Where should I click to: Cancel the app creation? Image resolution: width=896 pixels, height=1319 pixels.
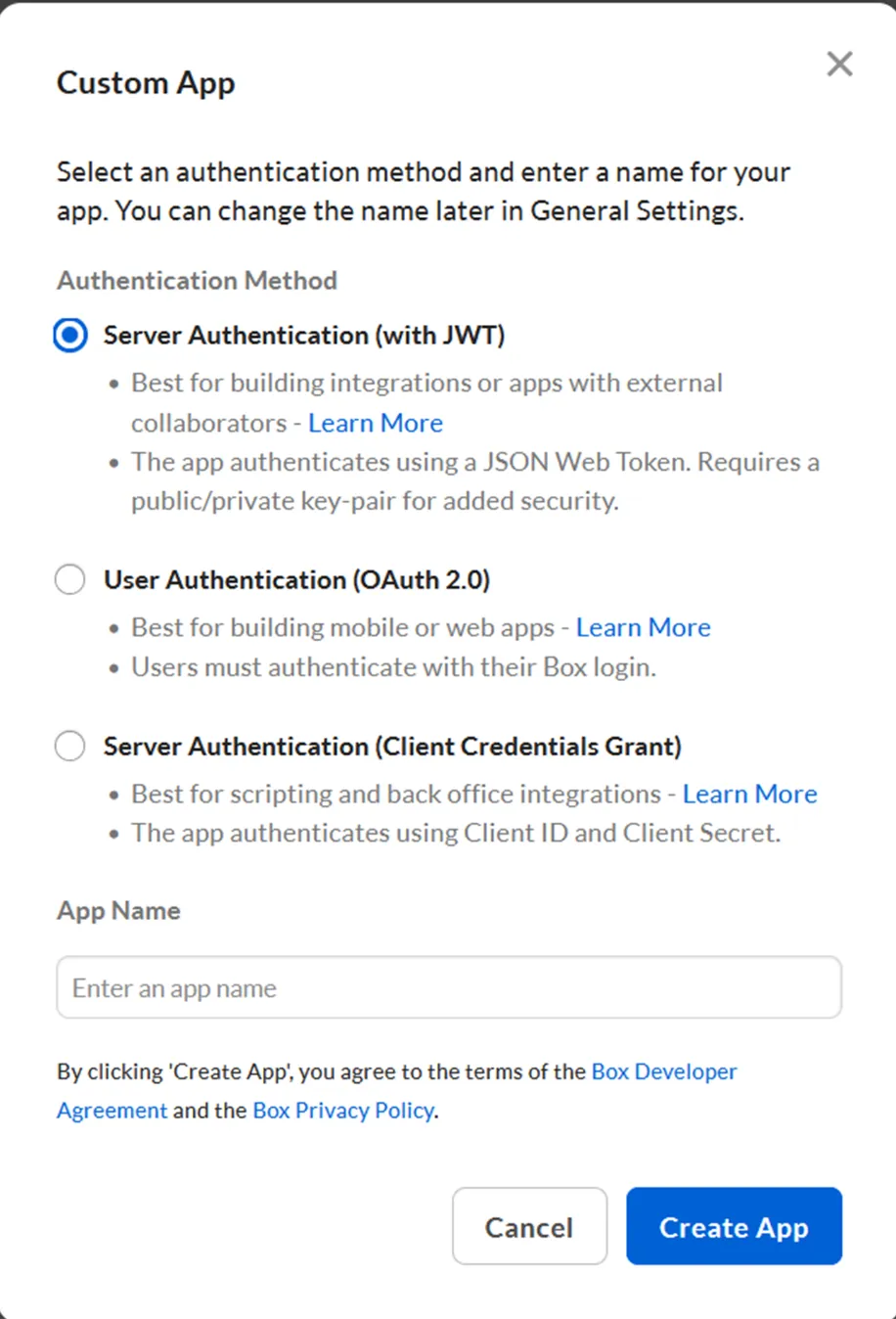pos(529,1226)
